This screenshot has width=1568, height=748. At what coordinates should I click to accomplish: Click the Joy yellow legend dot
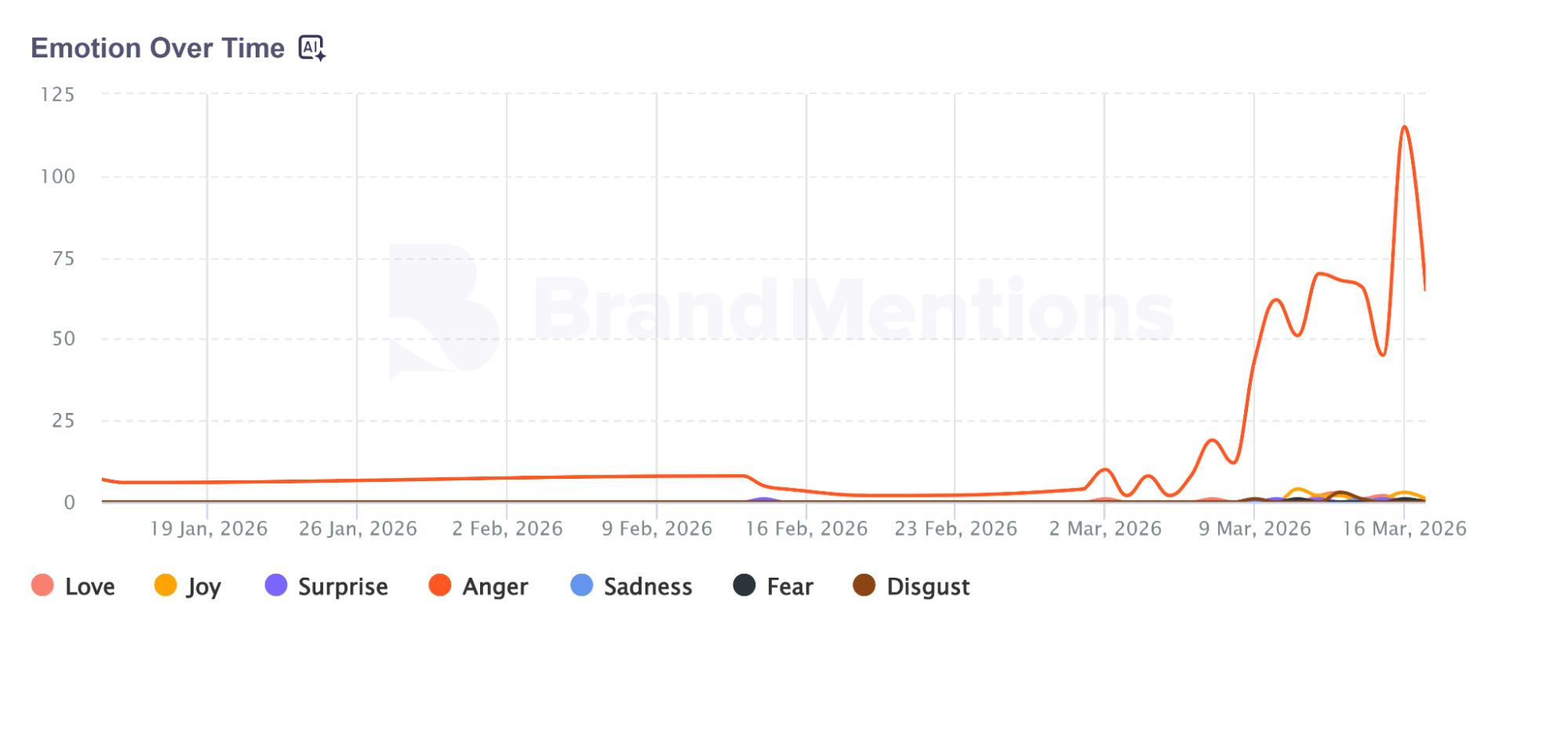pyautogui.click(x=166, y=585)
